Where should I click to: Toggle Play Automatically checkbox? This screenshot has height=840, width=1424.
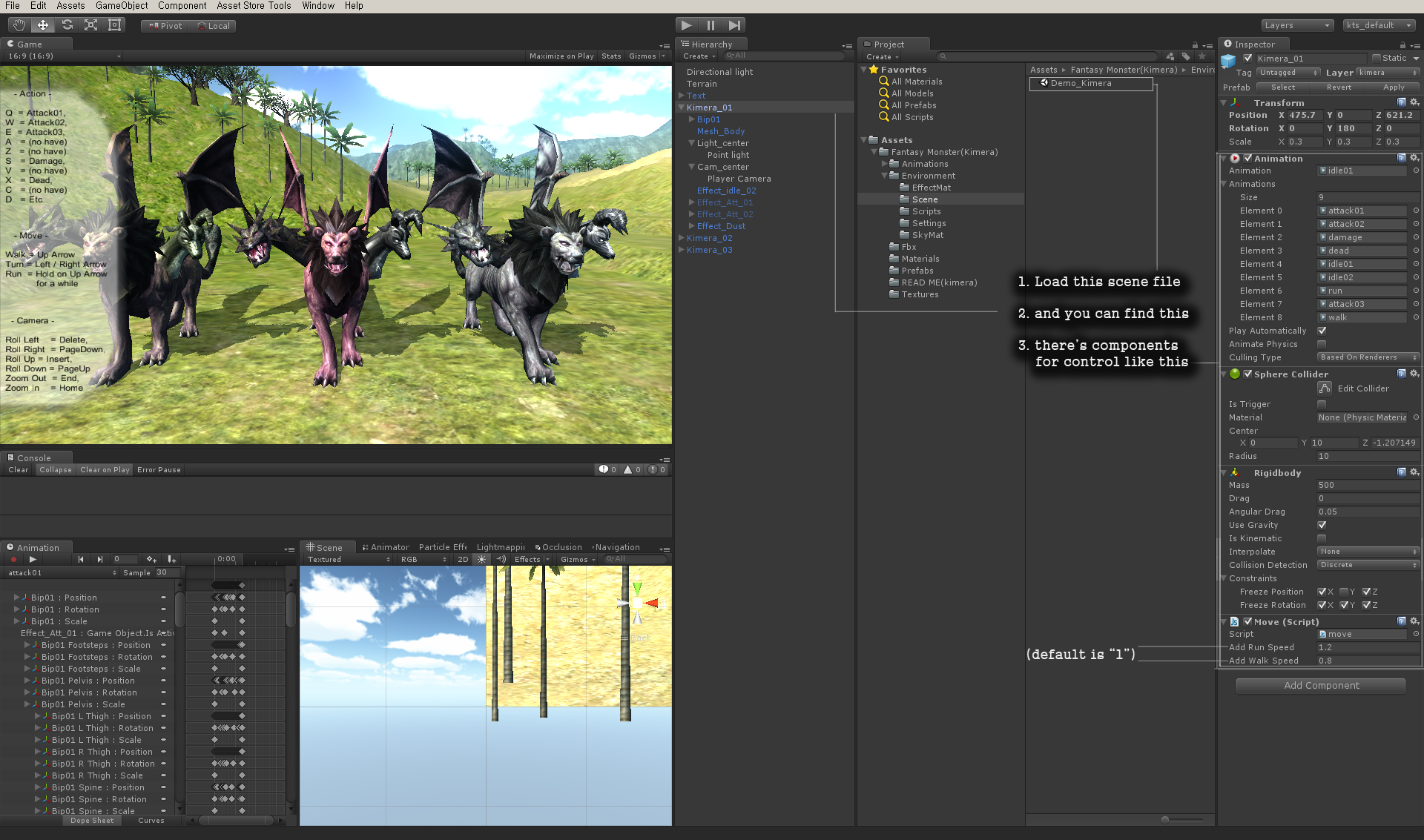pos(1322,331)
